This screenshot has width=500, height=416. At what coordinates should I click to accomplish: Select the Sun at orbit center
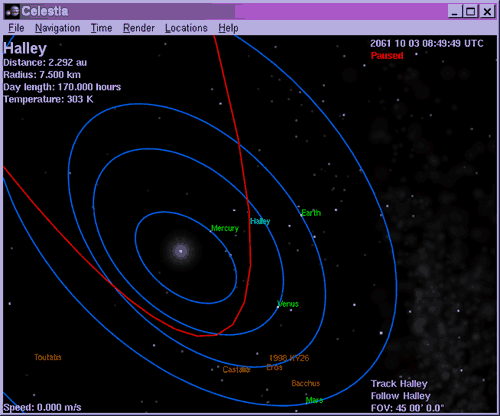click(x=181, y=251)
